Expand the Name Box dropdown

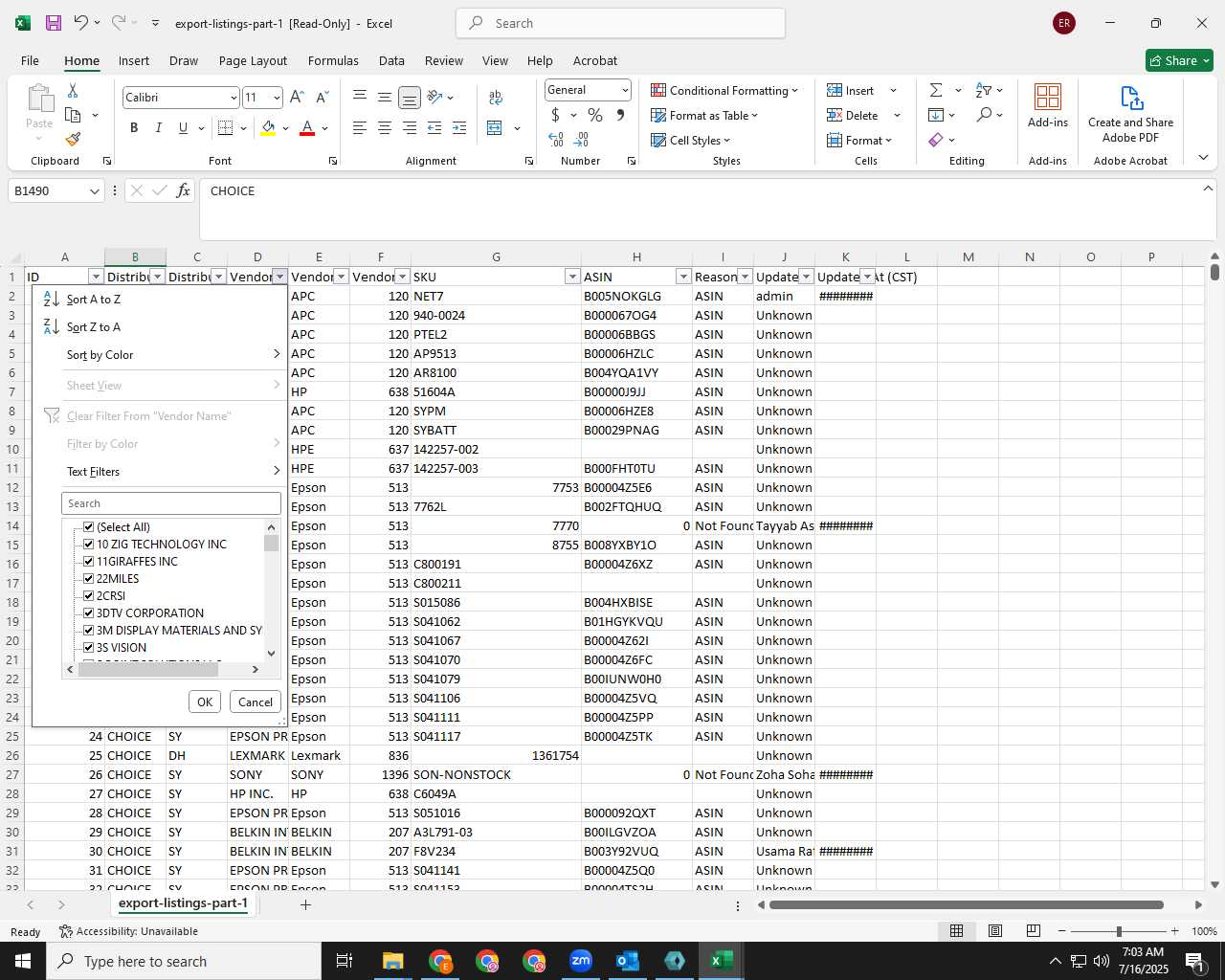tap(94, 191)
